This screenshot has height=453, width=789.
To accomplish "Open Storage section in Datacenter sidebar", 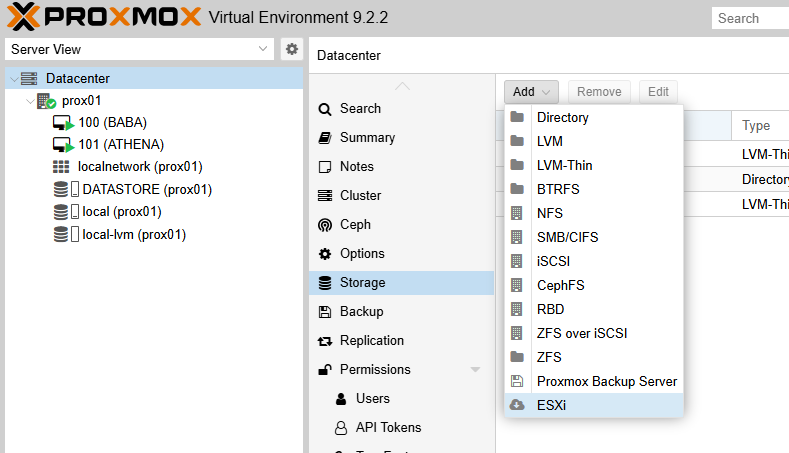I will (x=402, y=283).
